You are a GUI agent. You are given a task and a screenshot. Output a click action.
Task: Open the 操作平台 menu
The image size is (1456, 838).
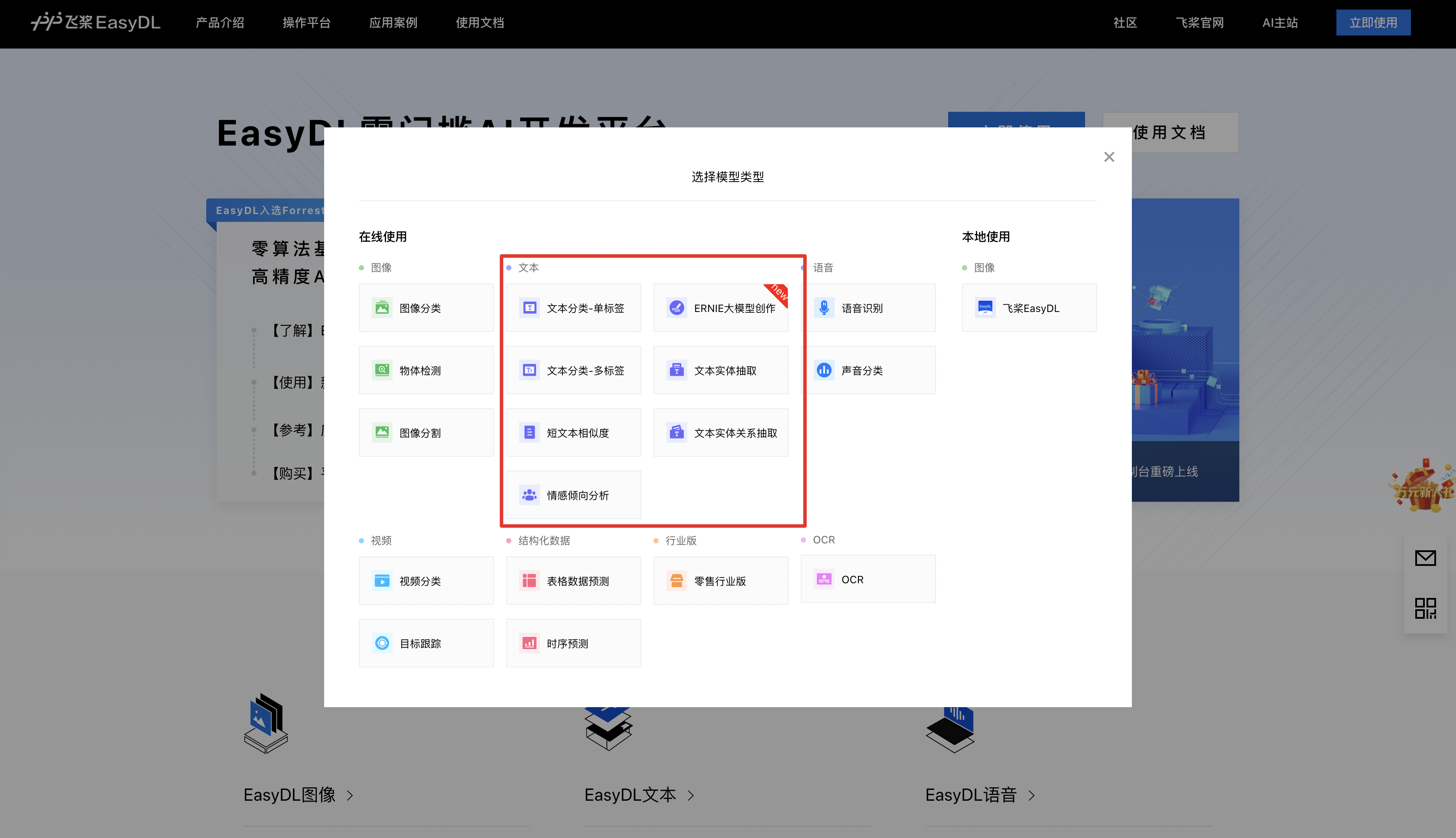(306, 23)
